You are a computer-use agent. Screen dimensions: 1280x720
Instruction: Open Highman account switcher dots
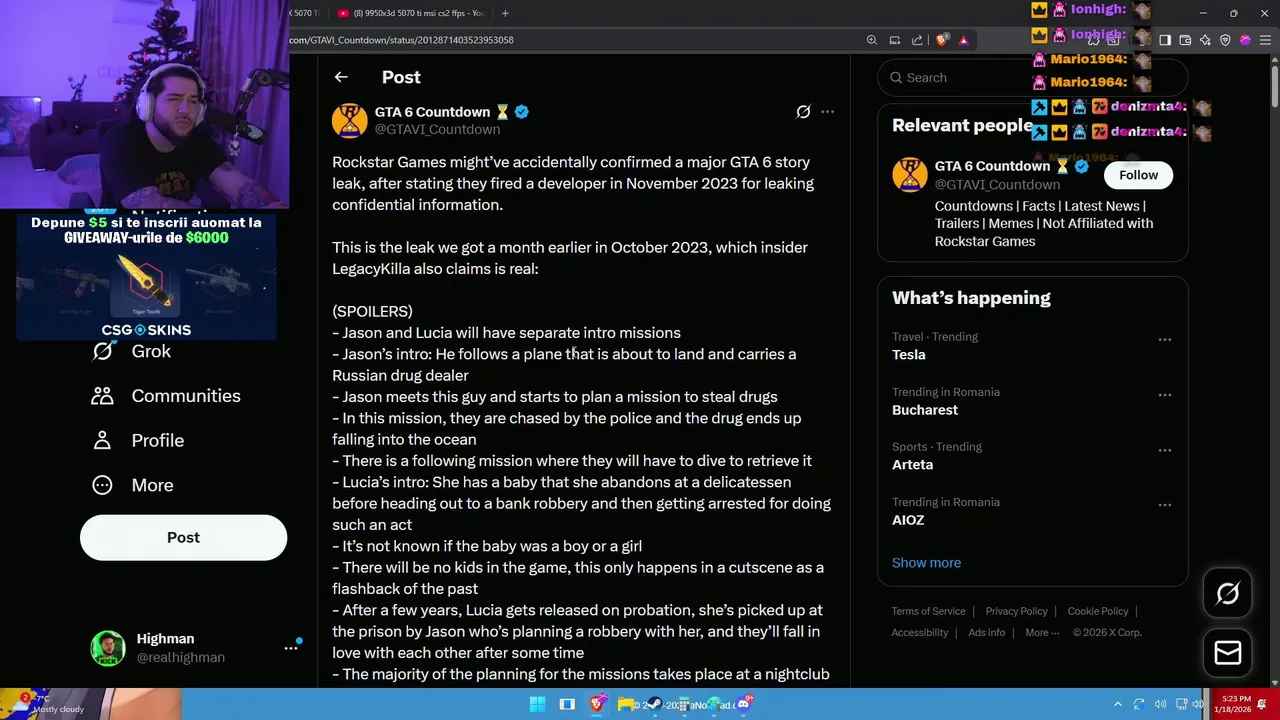click(x=291, y=648)
